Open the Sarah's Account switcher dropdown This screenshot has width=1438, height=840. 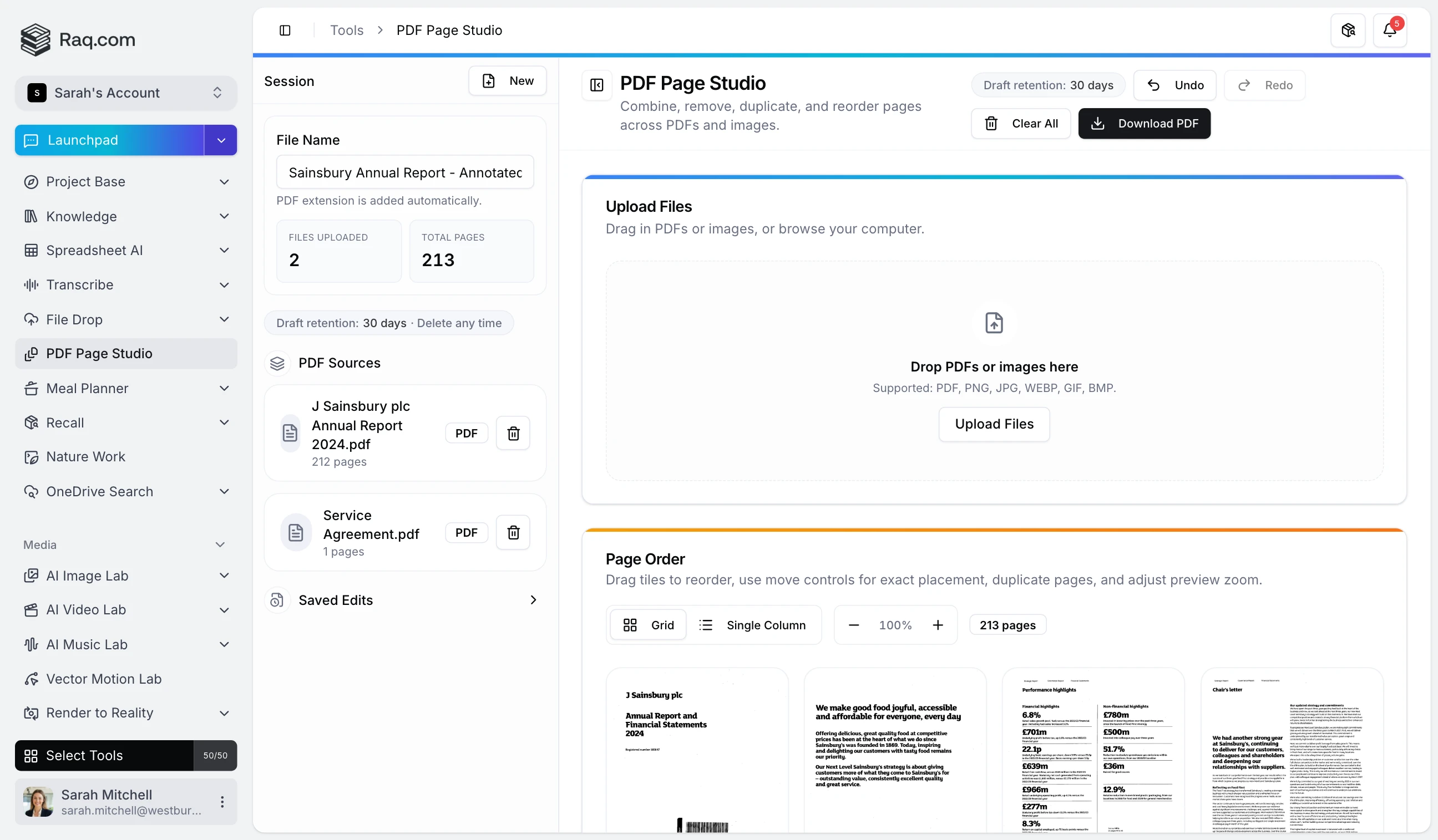[125, 93]
